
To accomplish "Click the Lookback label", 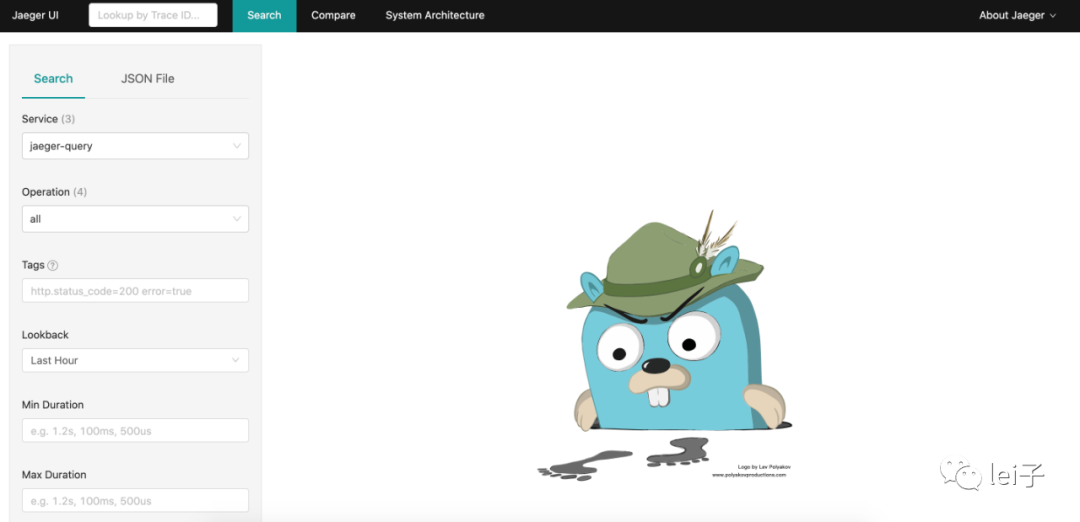I will click(x=45, y=335).
